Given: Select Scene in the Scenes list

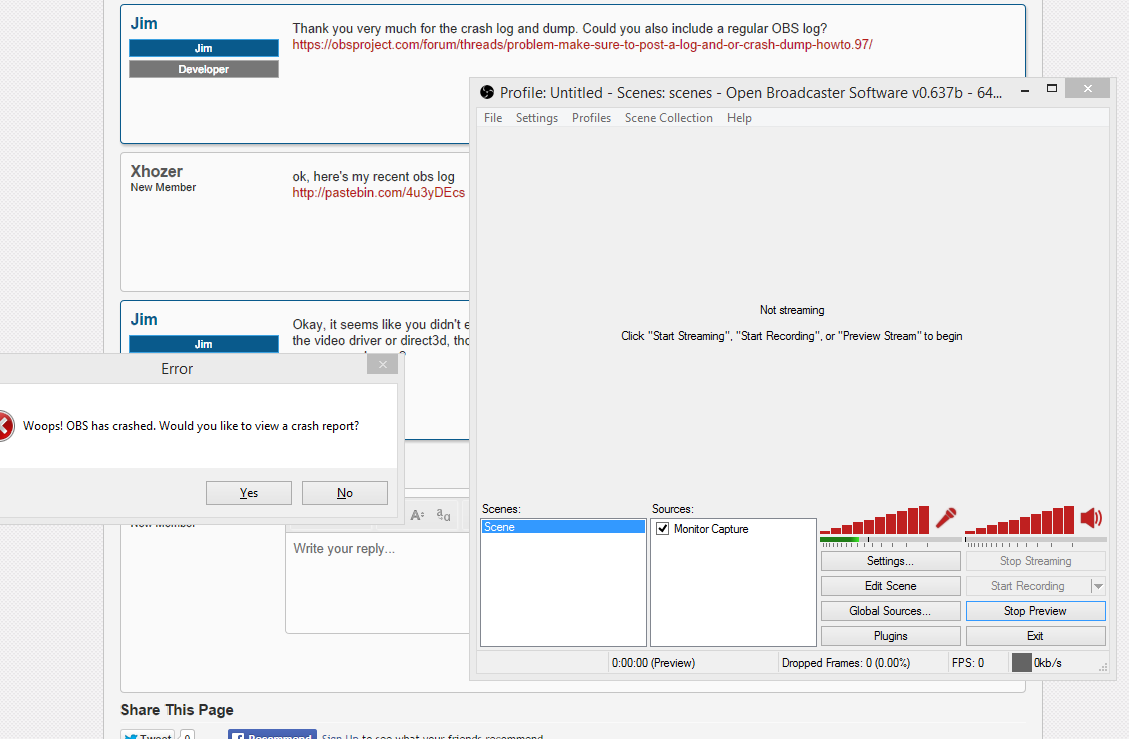Looking at the screenshot, I should (x=563, y=527).
